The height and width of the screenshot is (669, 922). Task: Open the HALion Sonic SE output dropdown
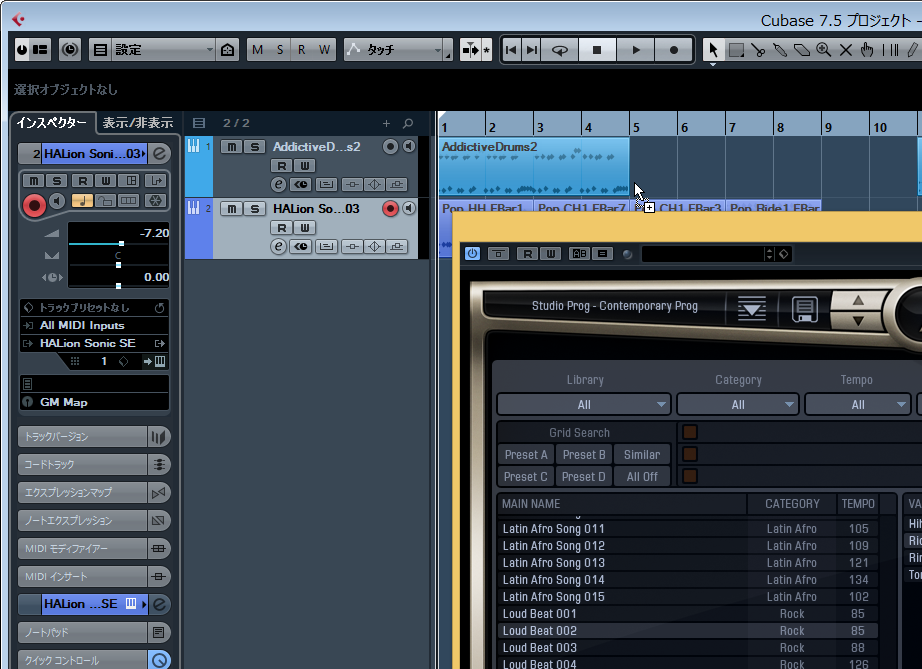[x=94, y=343]
